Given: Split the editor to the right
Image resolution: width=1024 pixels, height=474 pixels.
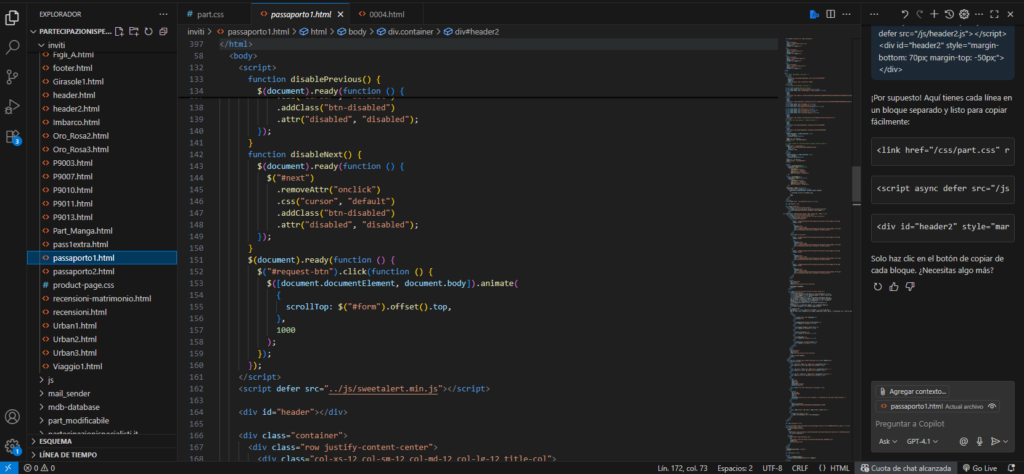Looking at the screenshot, I should point(832,14).
